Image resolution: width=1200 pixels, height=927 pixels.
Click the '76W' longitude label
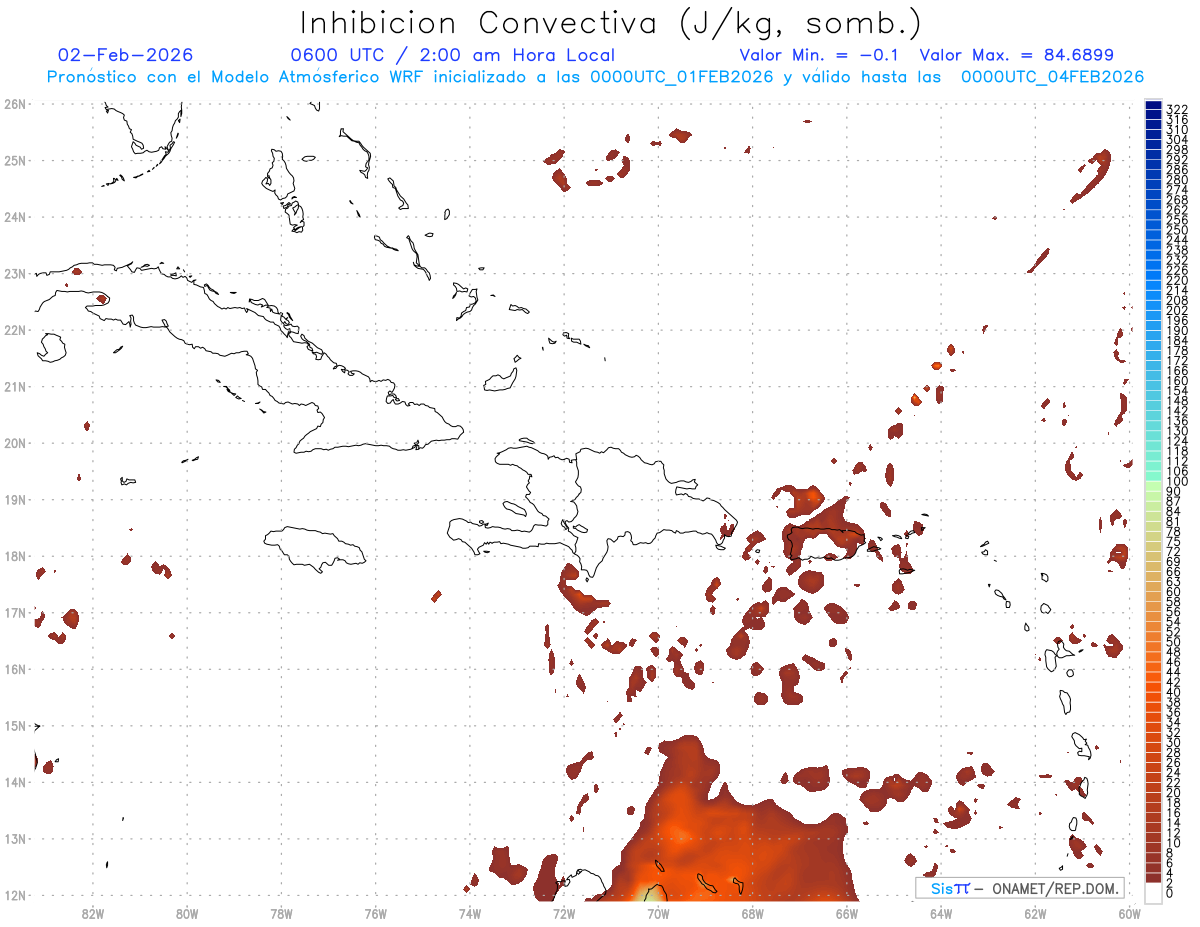[375, 913]
